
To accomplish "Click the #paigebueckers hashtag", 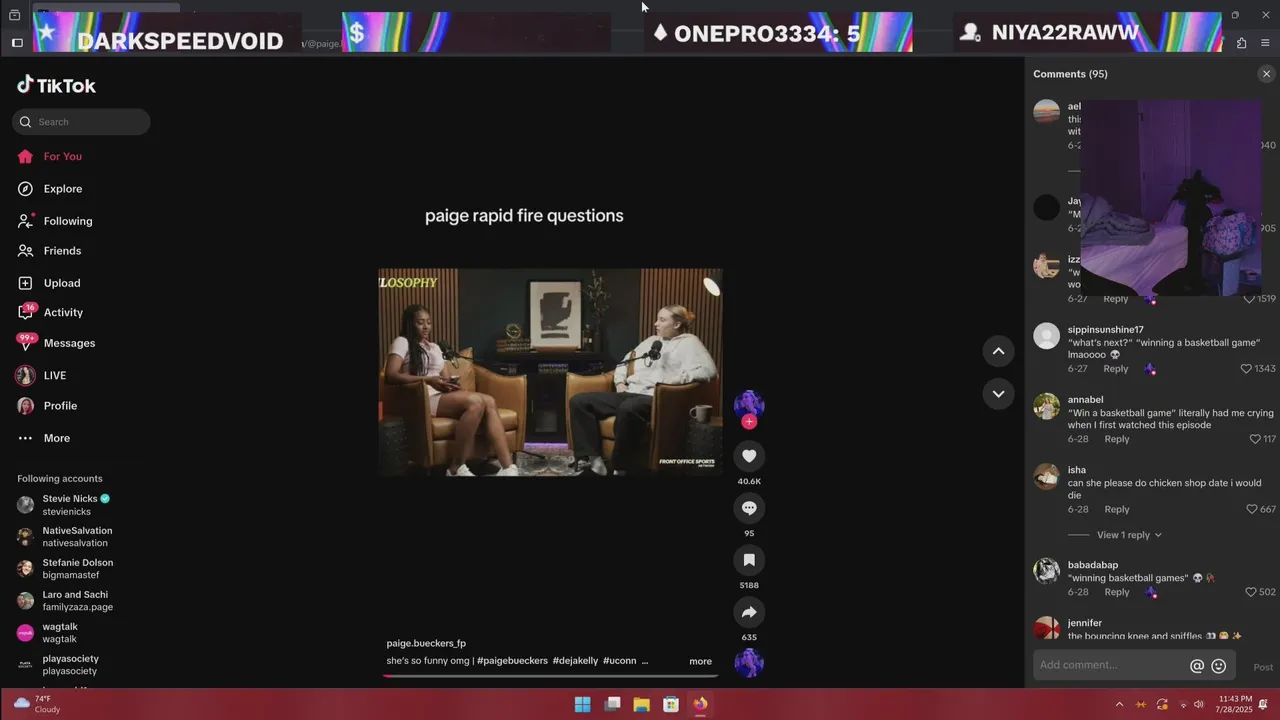I will tap(512, 661).
